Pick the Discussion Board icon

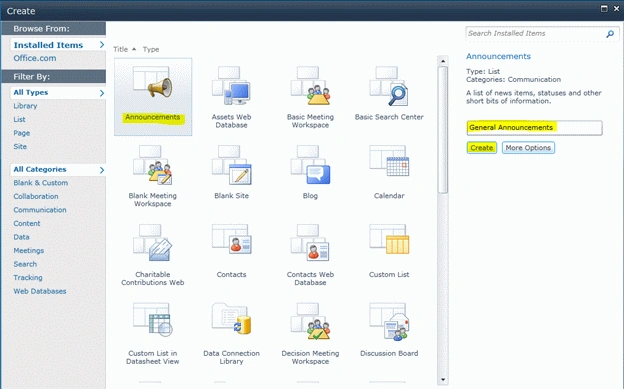pyautogui.click(x=389, y=321)
